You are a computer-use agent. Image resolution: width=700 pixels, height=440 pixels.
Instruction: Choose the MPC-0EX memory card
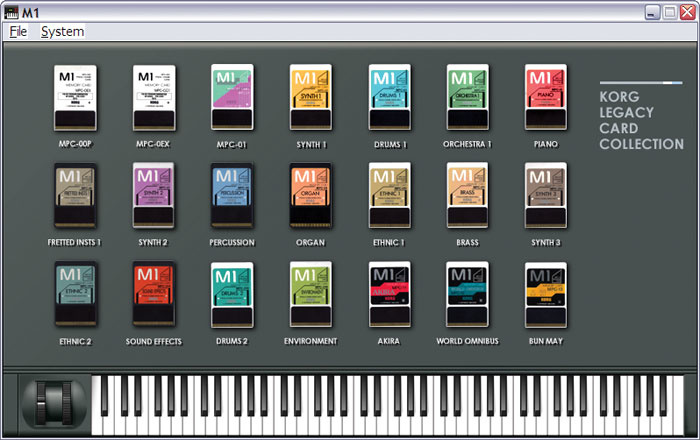pyautogui.click(x=153, y=98)
